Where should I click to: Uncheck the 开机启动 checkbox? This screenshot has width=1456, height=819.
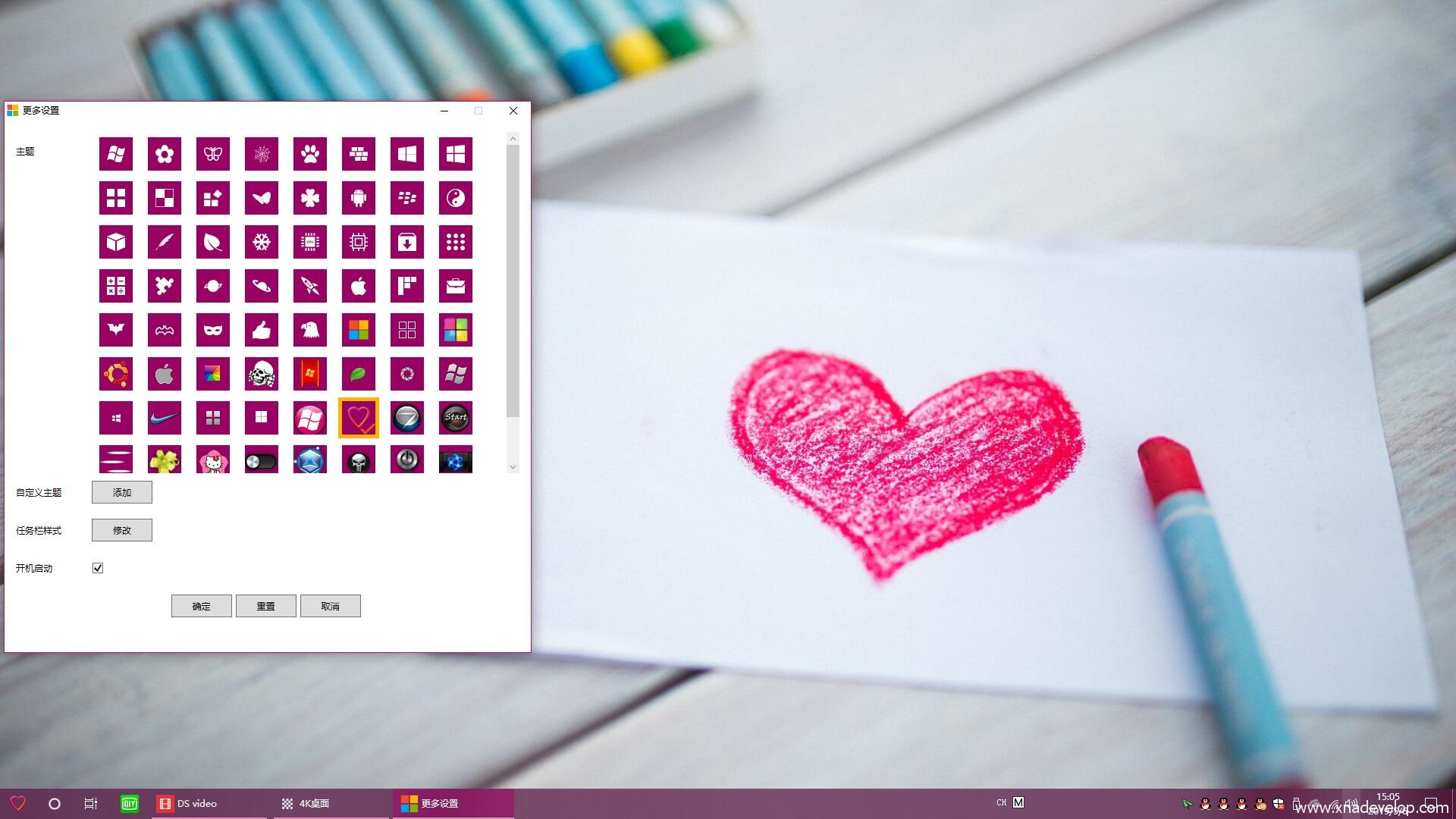98,568
